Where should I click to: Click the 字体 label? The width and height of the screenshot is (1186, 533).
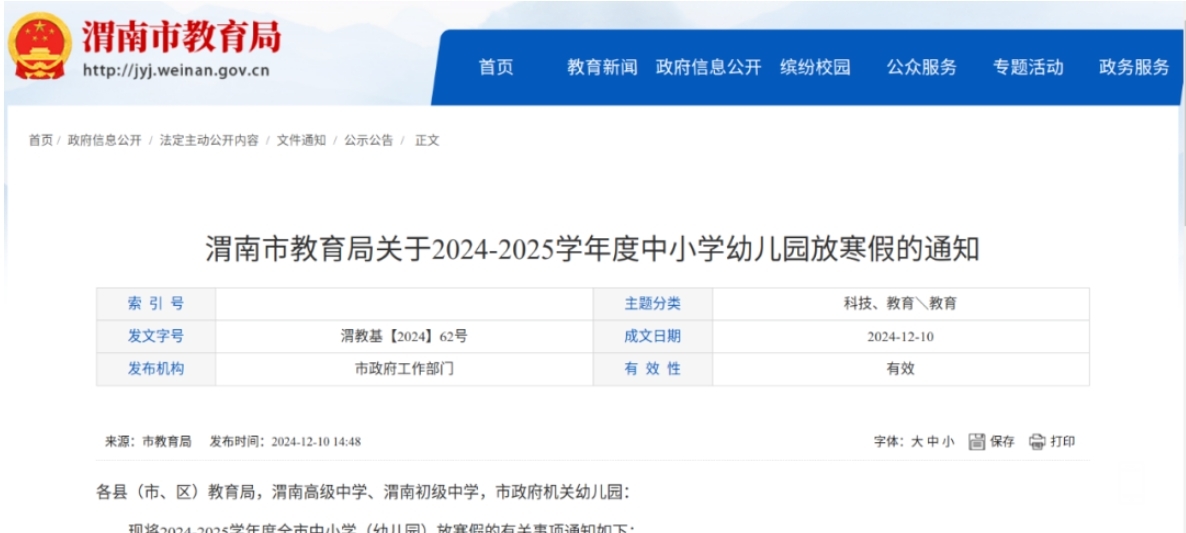tap(890, 442)
